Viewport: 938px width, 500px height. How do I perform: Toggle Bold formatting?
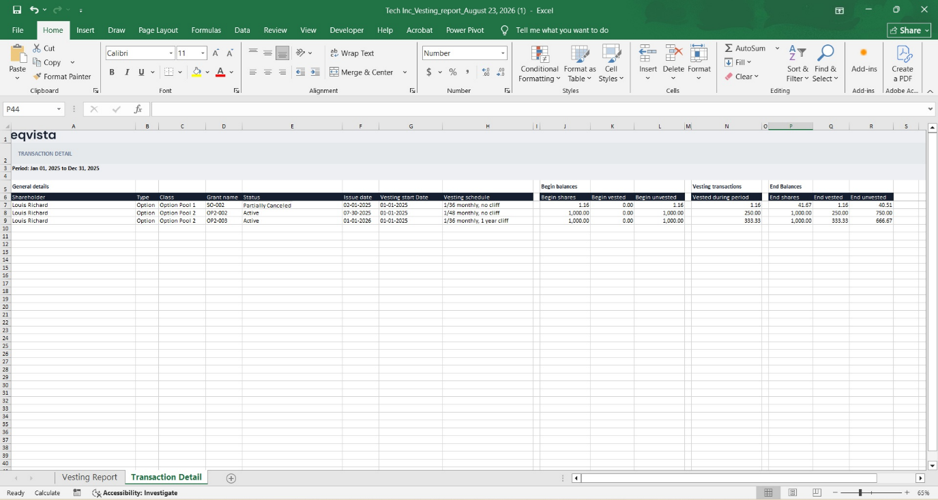click(x=112, y=72)
